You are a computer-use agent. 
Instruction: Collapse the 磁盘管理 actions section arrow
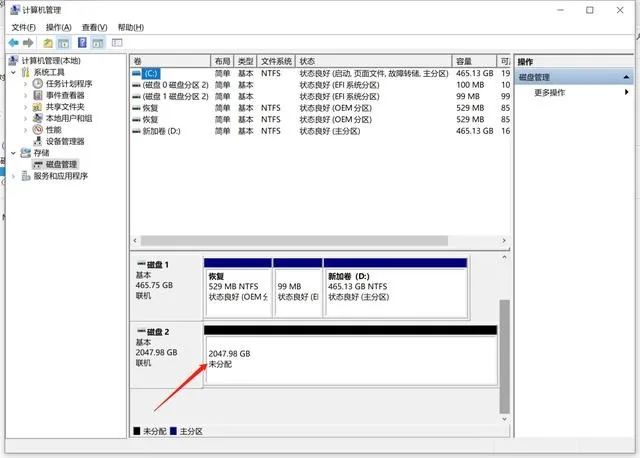(x=626, y=77)
